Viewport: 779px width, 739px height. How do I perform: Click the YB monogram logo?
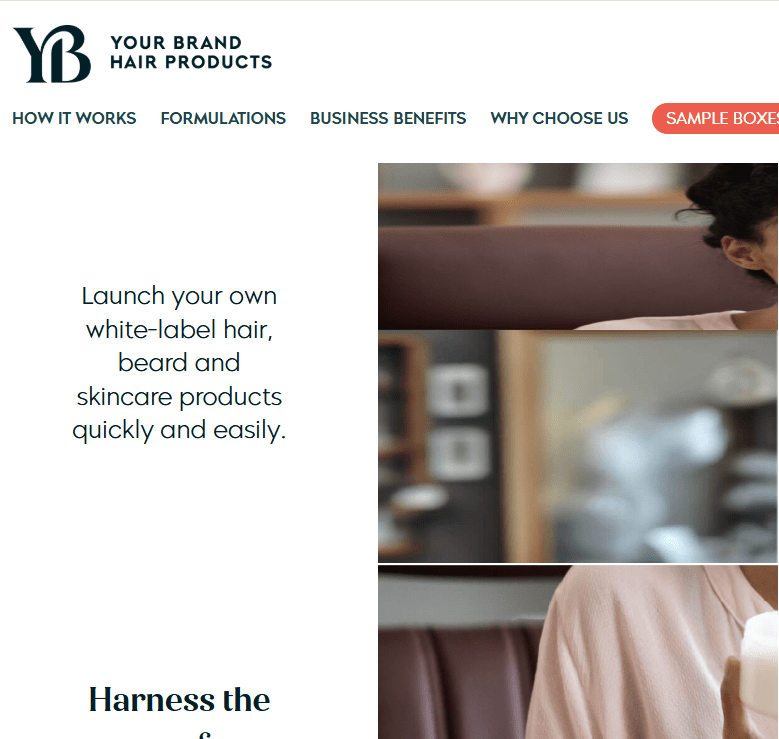pyautogui.click(x=52, y=54)
